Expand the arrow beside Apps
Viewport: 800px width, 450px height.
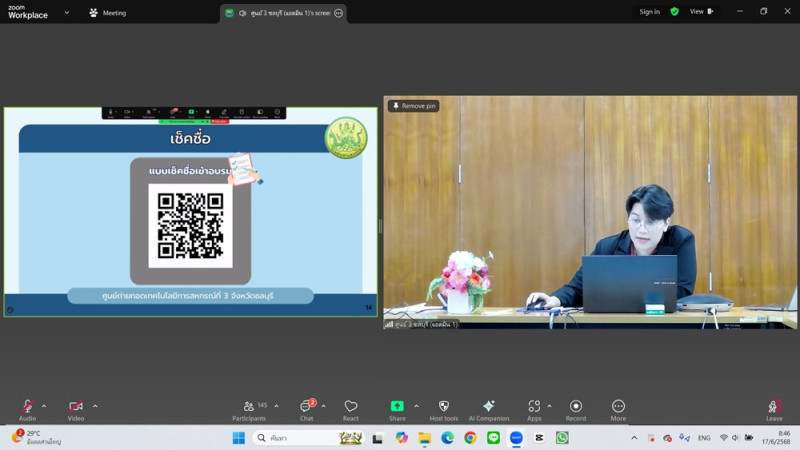click(x=549, y=406)
